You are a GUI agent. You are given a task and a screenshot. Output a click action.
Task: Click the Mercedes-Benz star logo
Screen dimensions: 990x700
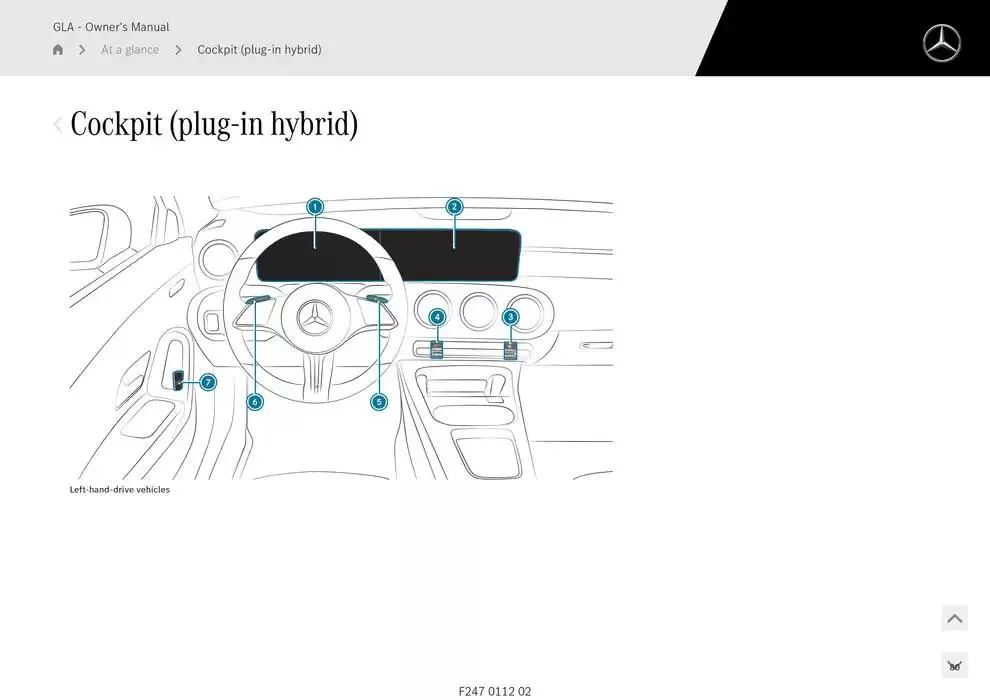pos(940,43)
